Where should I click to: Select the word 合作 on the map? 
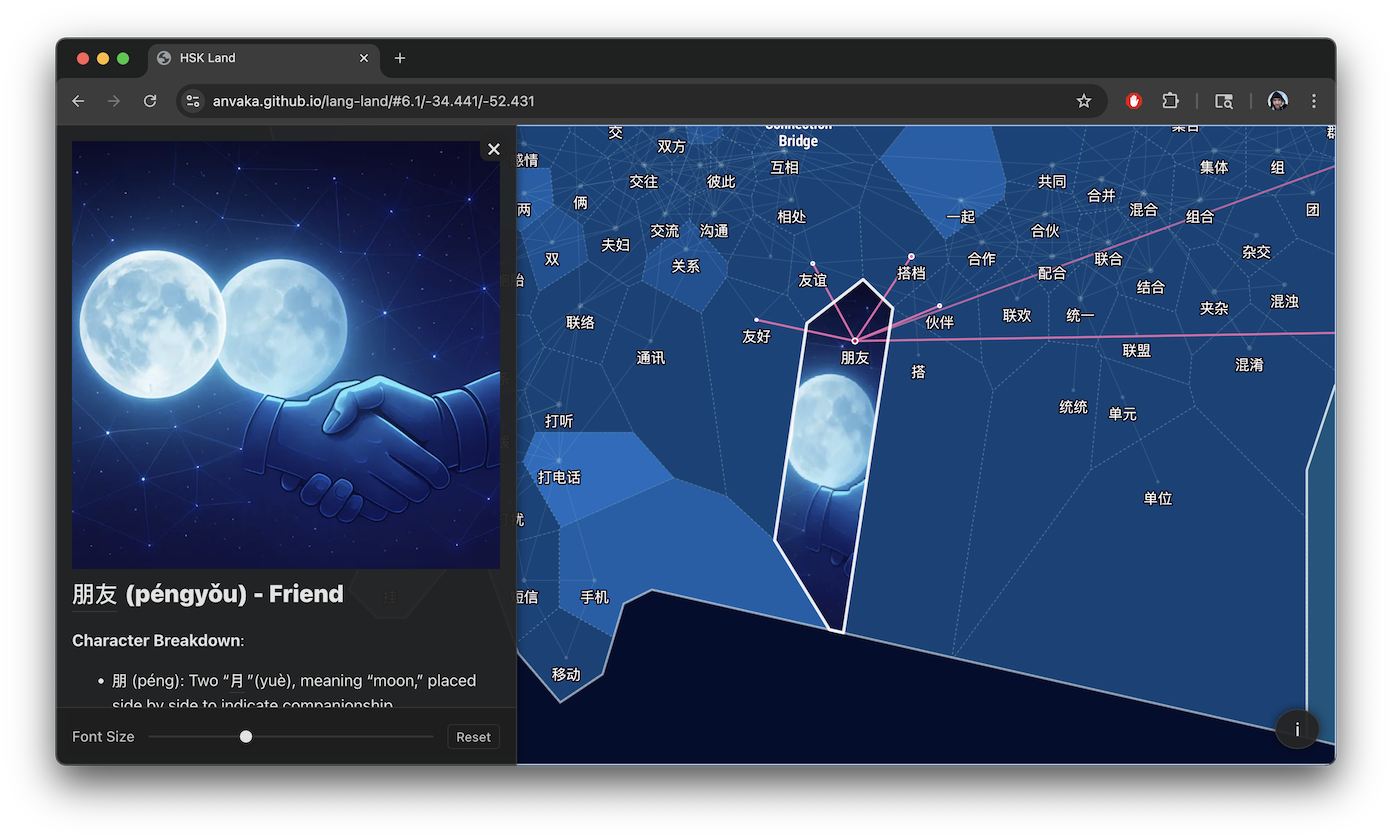(981, 258)
